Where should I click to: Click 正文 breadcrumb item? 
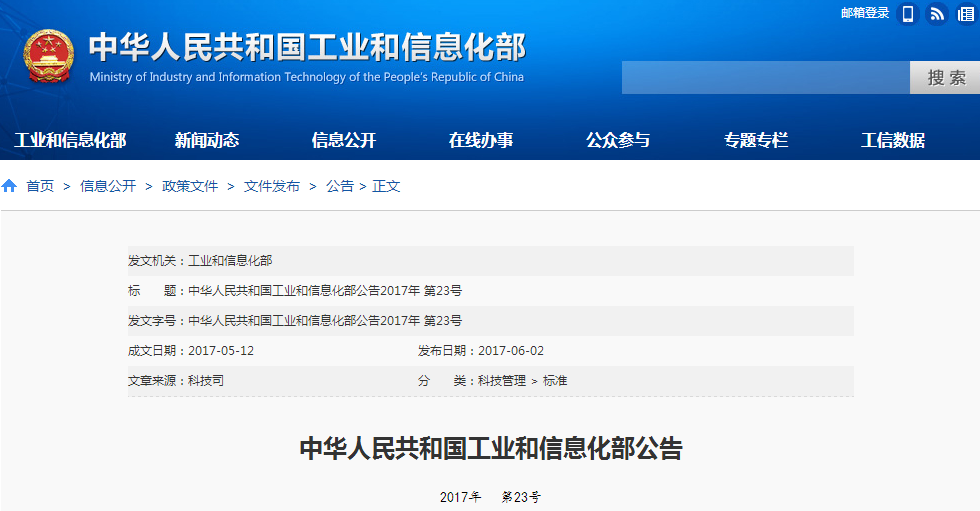[x=386, y=186]
